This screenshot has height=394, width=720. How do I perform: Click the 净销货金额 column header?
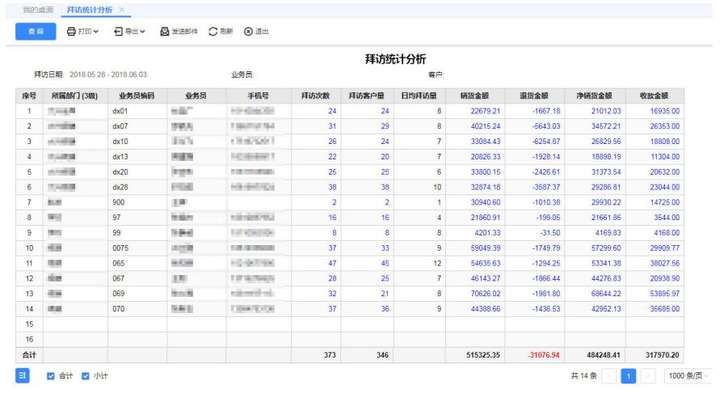pos(595,96)
